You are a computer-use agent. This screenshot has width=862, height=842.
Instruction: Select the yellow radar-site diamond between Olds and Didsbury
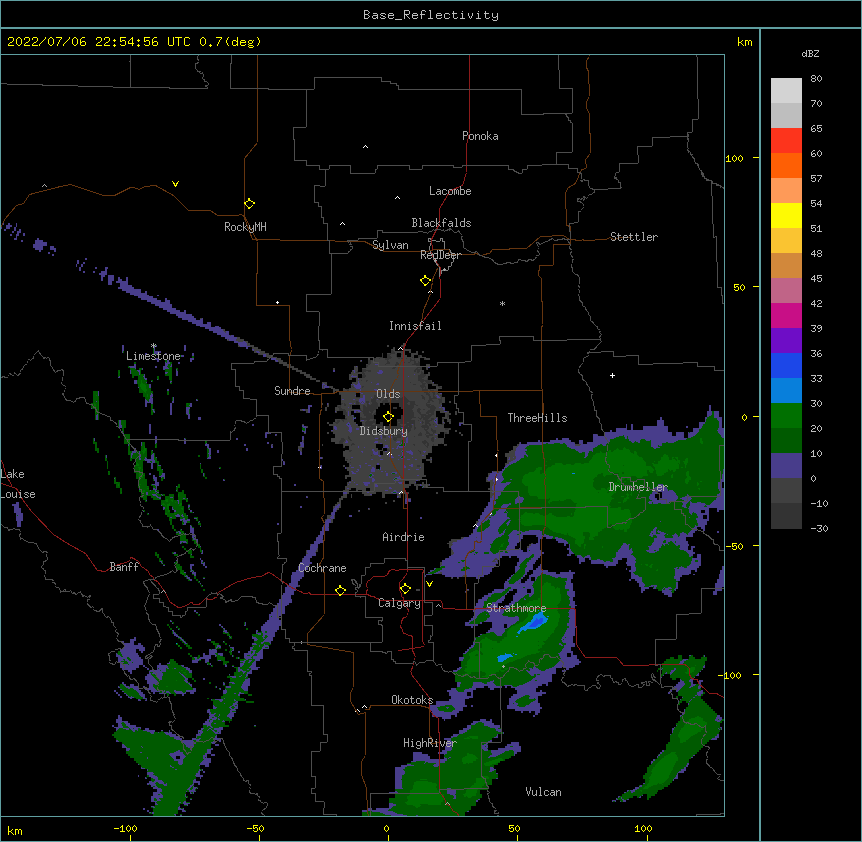coord(388,416)
